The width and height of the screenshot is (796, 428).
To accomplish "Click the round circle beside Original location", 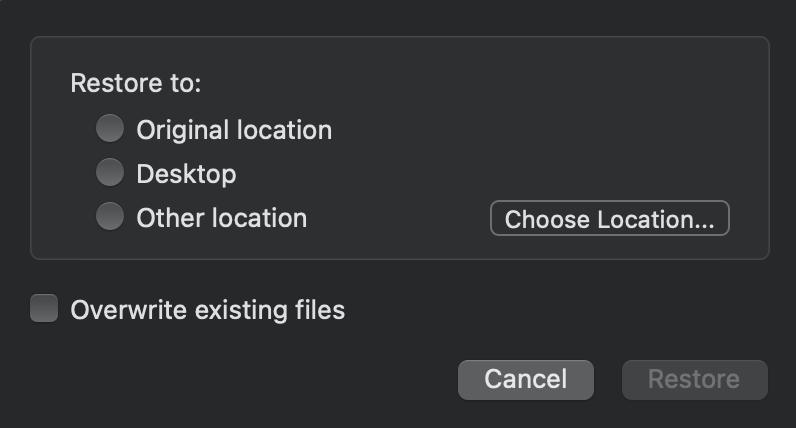I will tap(110, 129).
